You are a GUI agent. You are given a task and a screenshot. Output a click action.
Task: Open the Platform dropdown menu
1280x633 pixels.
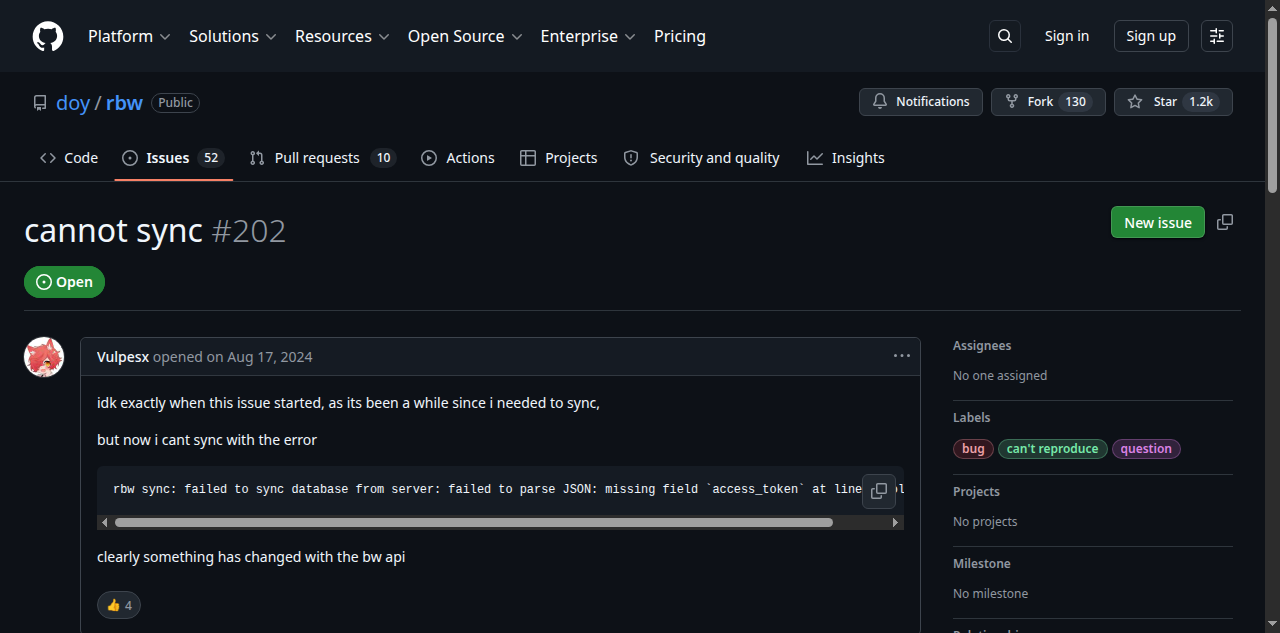click(x=129, y=36)
